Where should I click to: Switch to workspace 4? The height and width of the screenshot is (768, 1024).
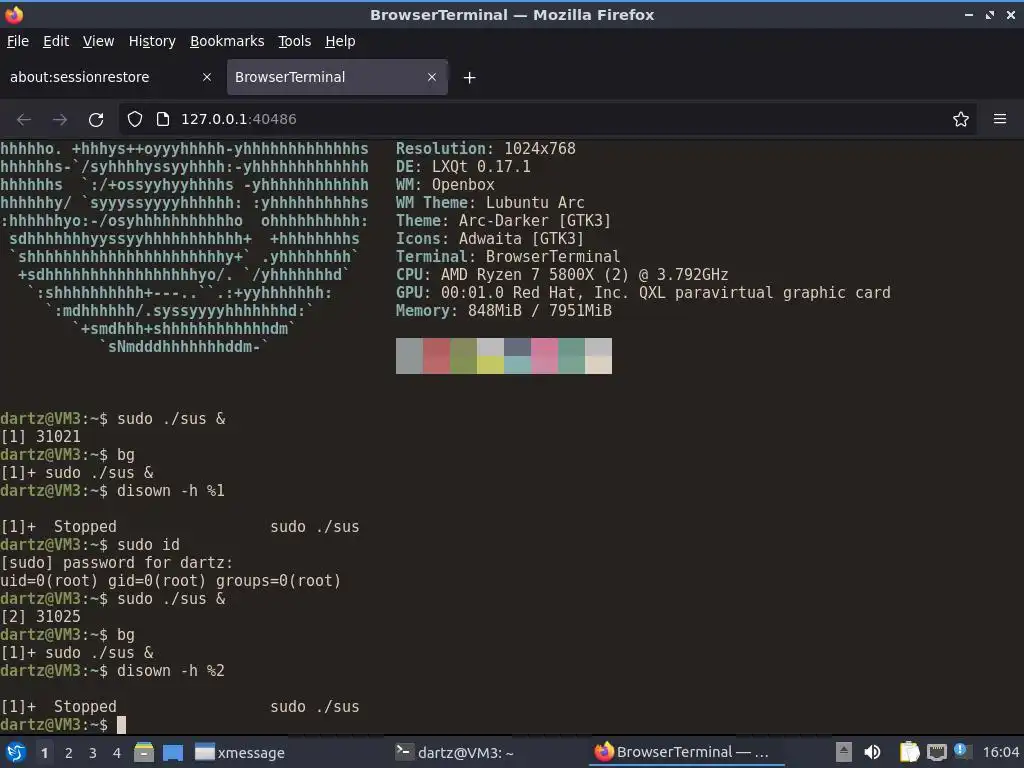click(117, 753)
